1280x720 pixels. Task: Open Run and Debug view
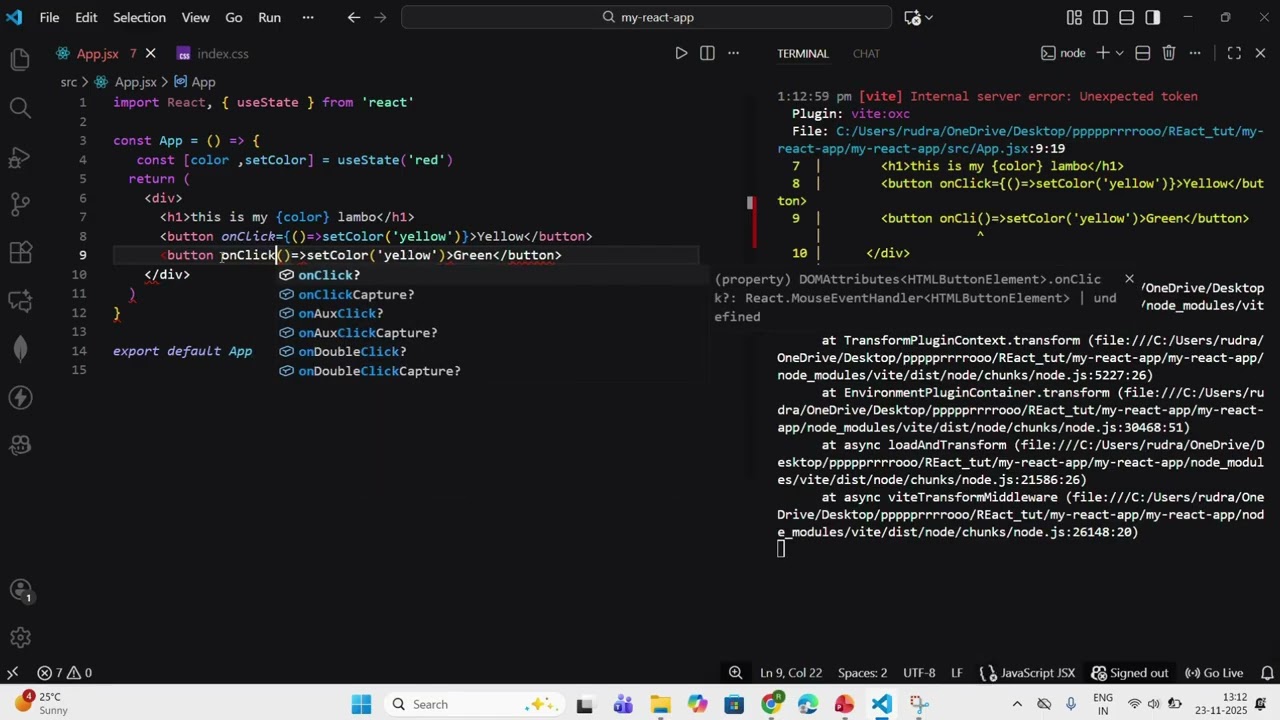click(20, 156)
